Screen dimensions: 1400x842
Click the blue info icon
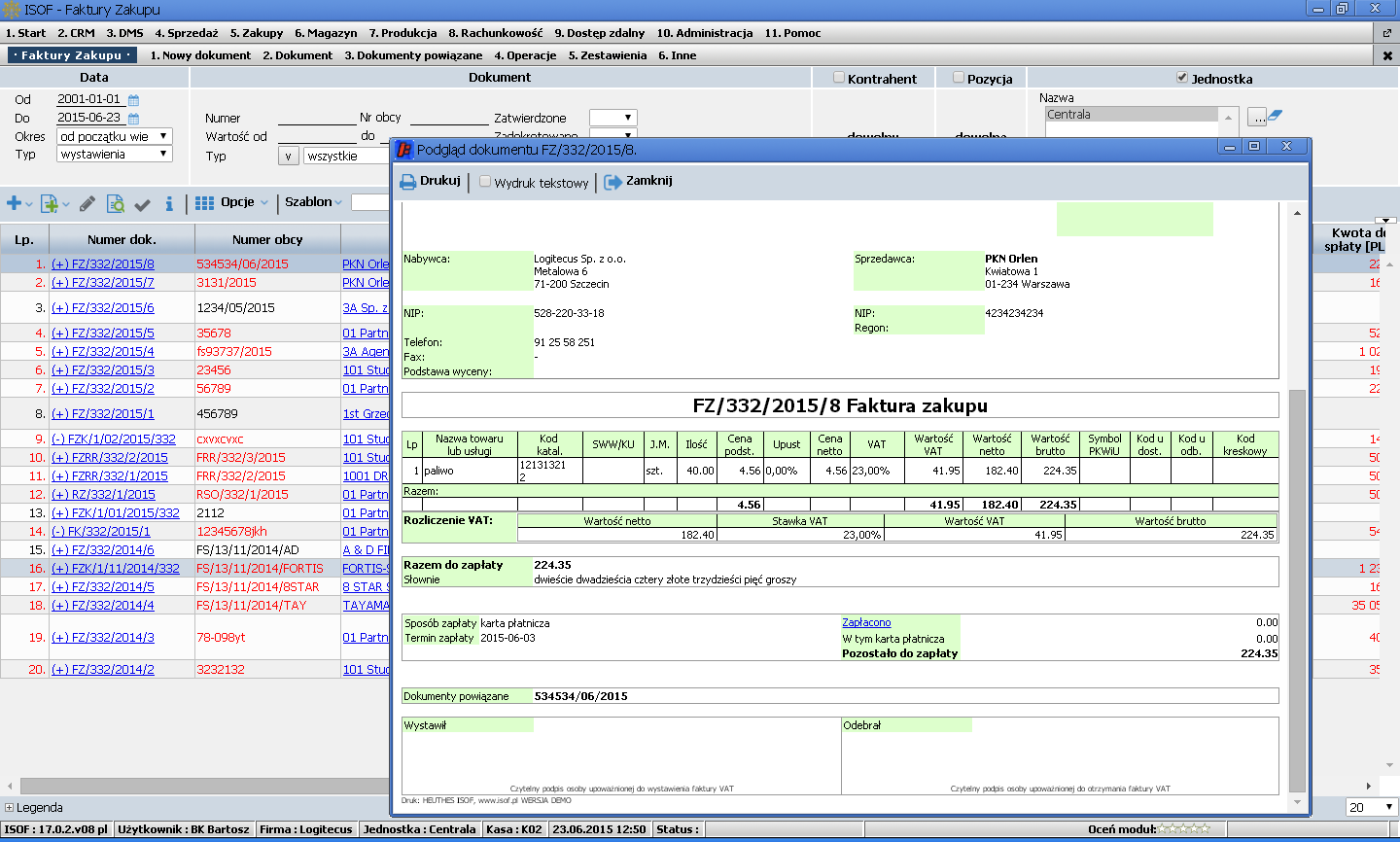click(x=169, y=203)
